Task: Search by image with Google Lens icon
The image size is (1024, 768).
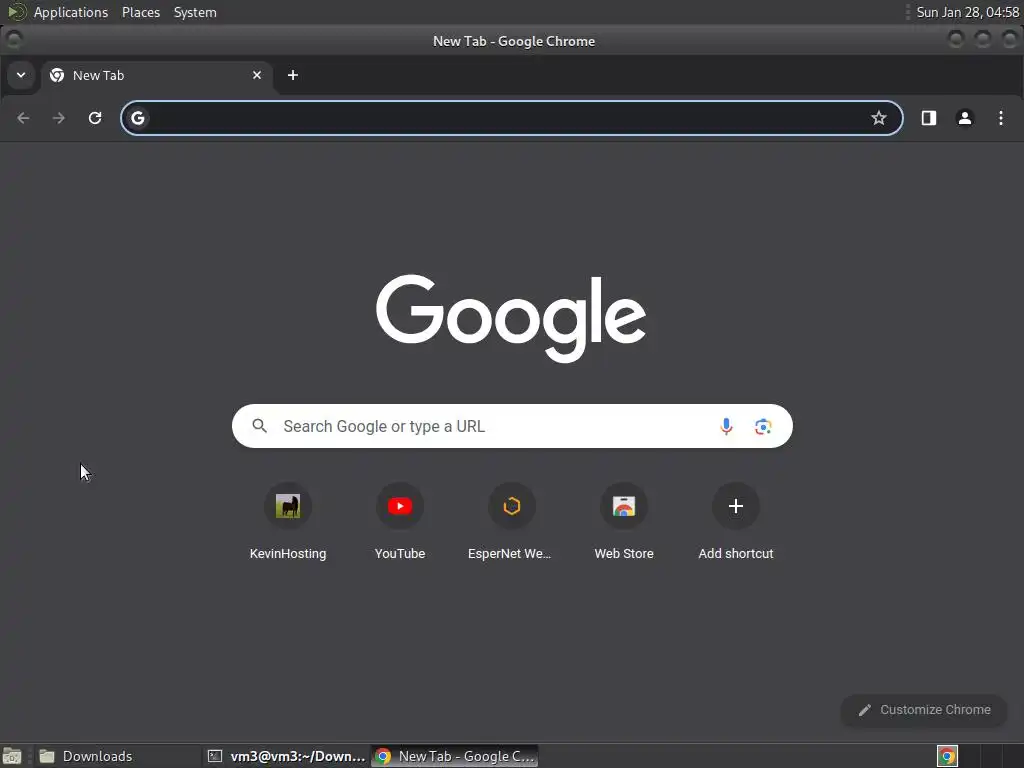Action: click(x=763, y=426)
